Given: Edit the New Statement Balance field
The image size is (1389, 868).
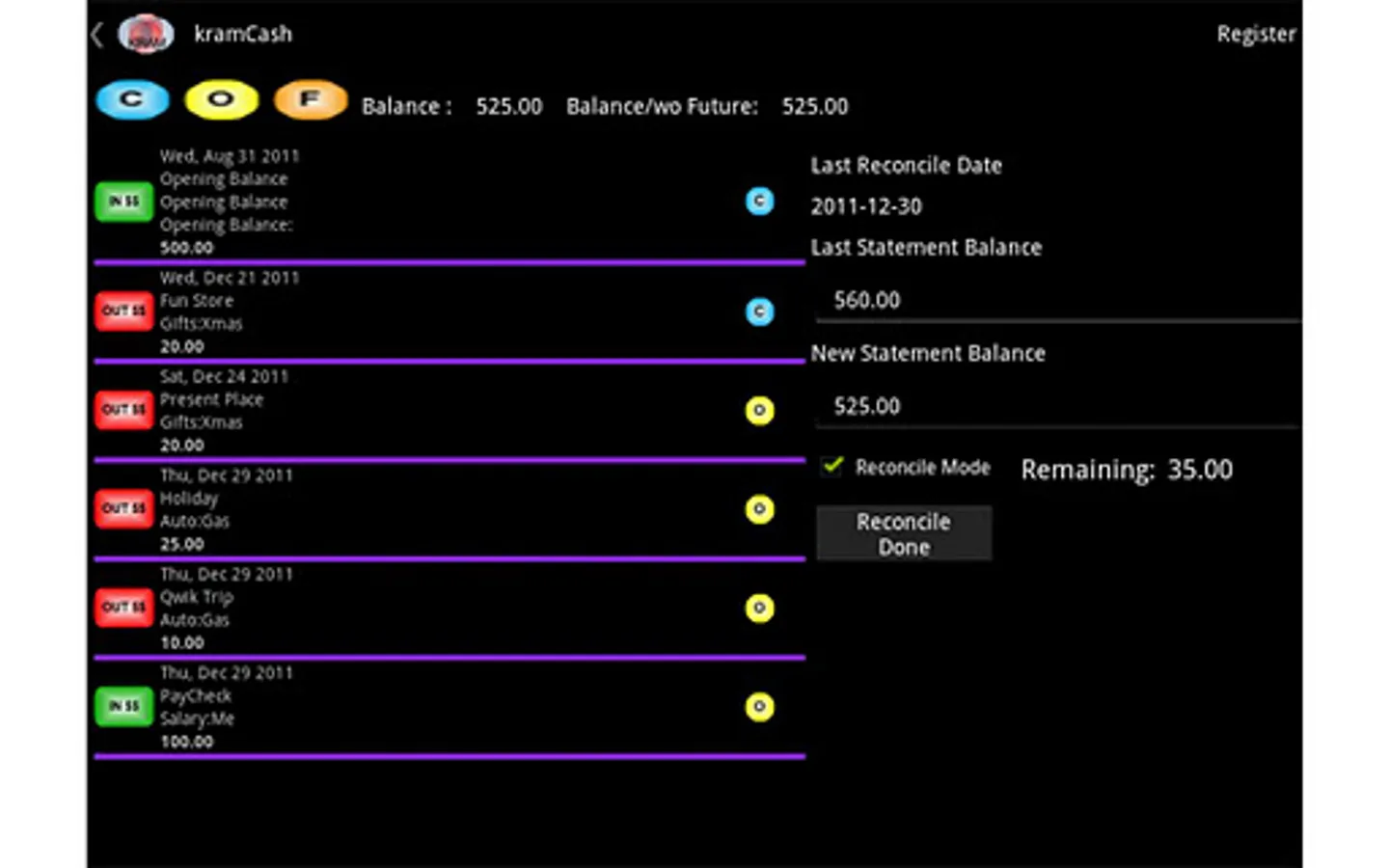Looking at the screenshot, I should pos(1056,406).
